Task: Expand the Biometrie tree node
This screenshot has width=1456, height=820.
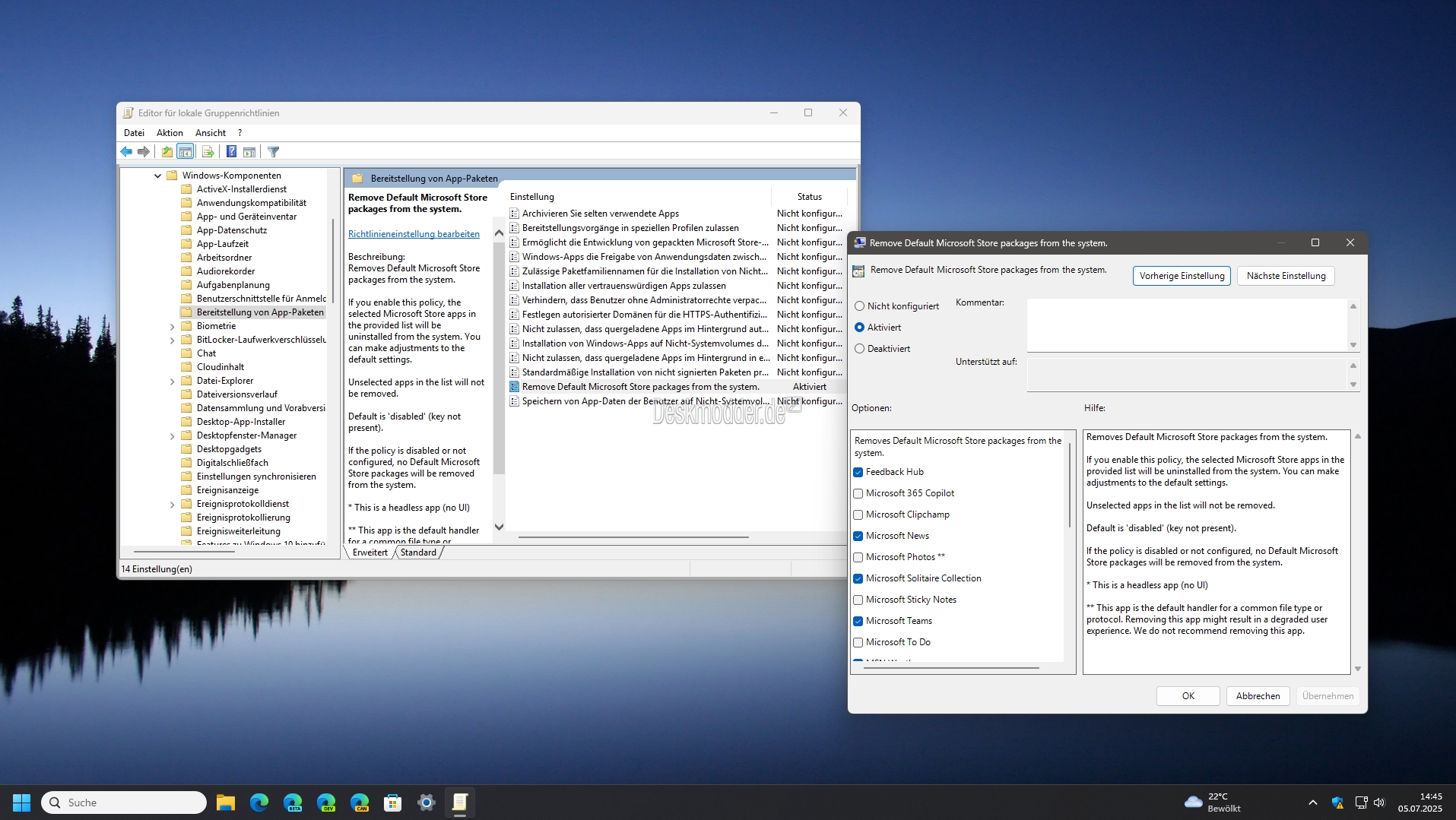Action: [x=172, y=327]
